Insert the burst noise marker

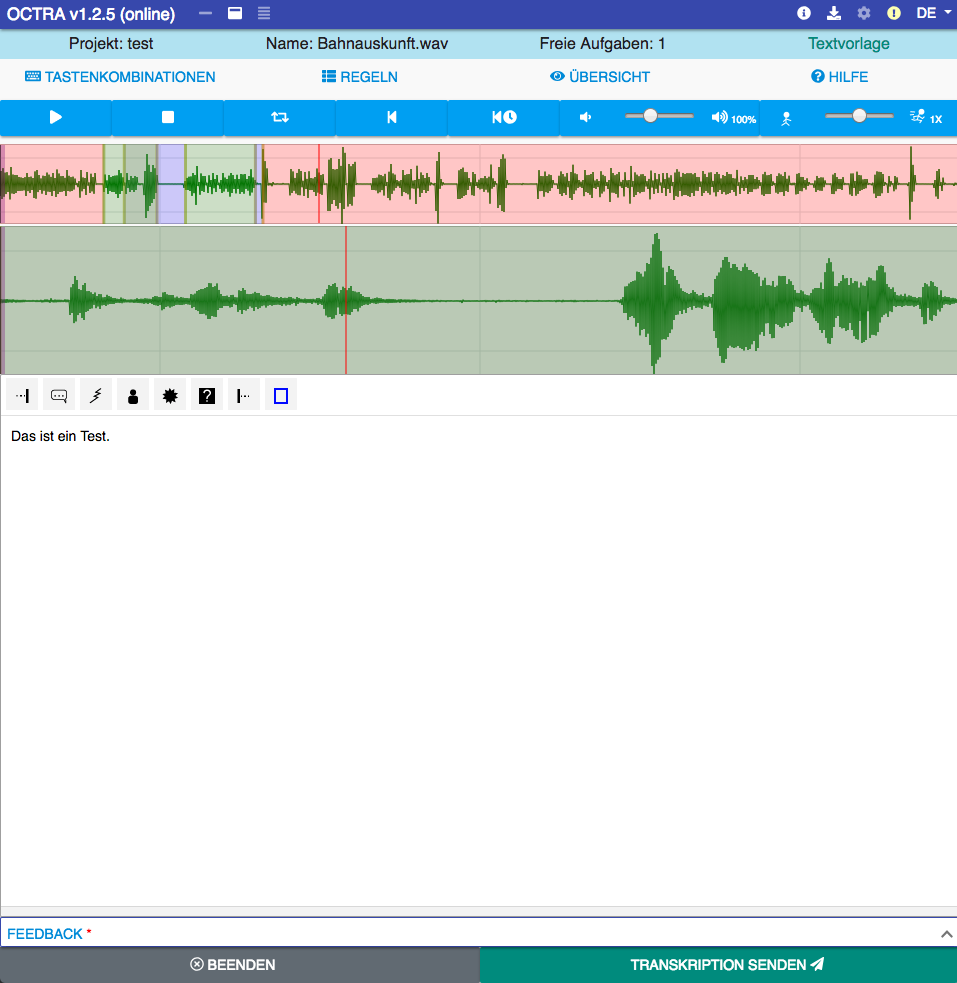click(170, 396)
